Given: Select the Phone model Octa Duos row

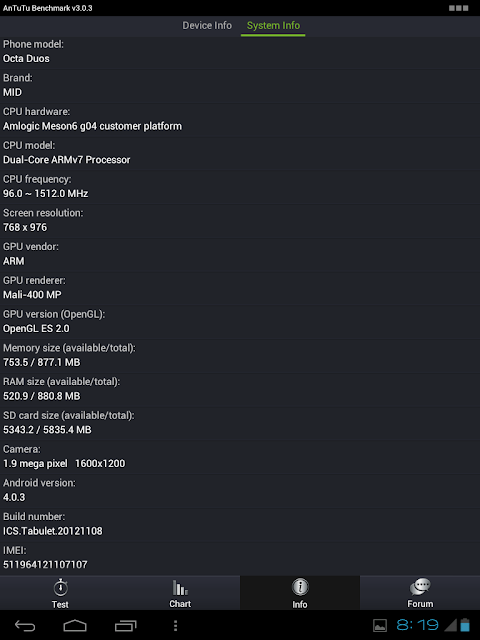Looking at the screenshot, I should pos(240,52).
